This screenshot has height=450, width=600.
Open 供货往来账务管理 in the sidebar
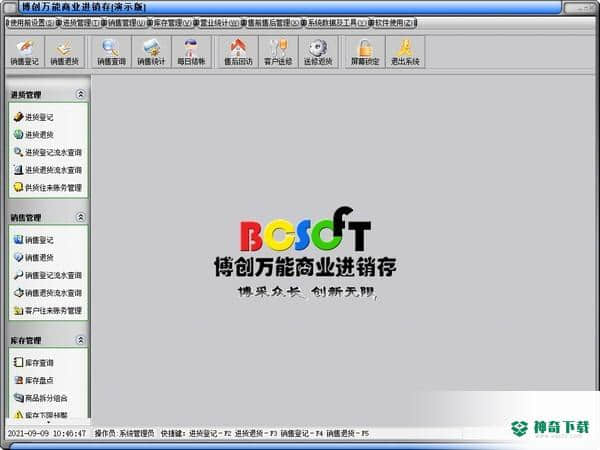(48, 188)
